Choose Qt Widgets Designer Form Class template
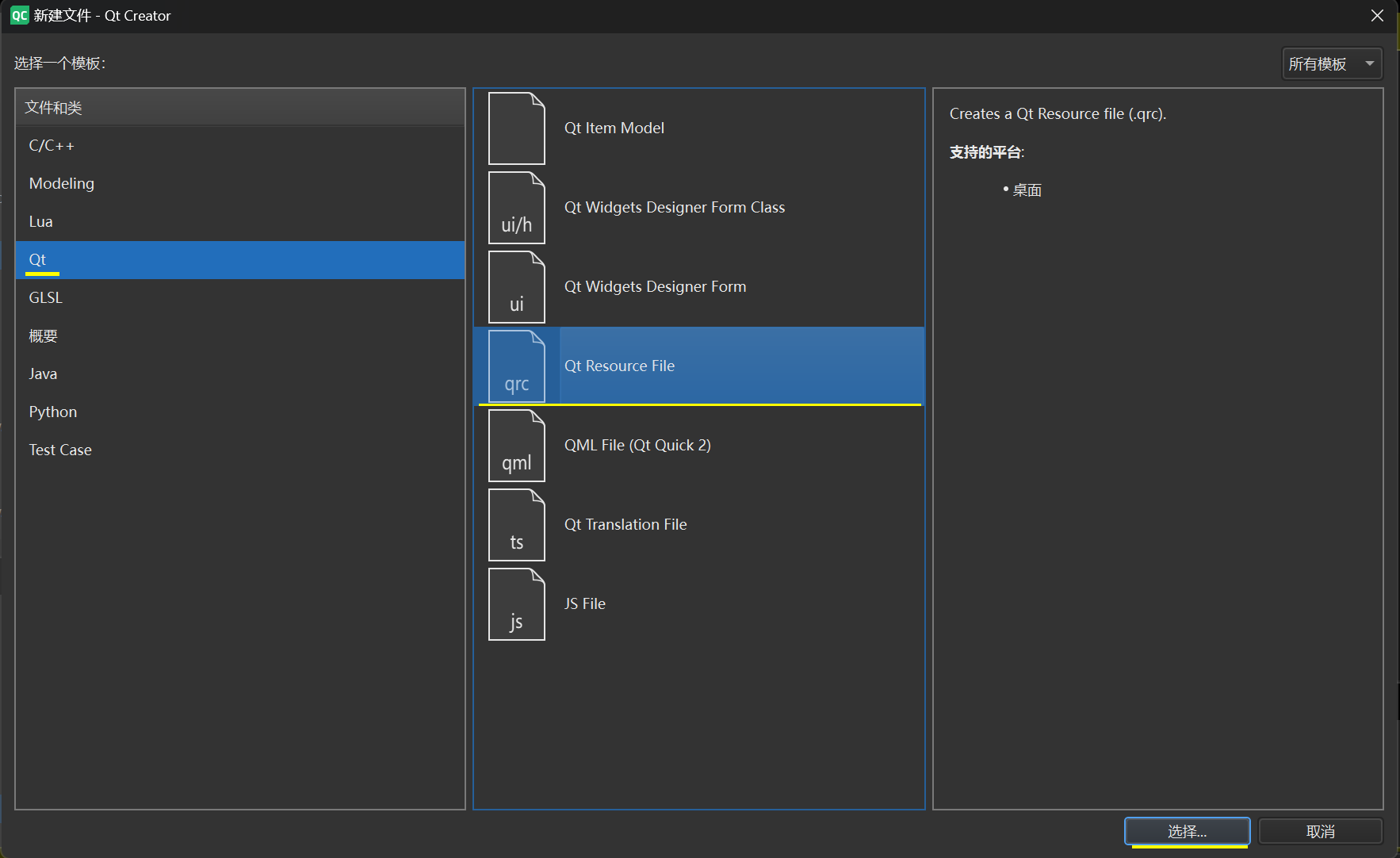The height and width of the screenshot is (858, 1400). pyautogui.click(x=699, y=208)
